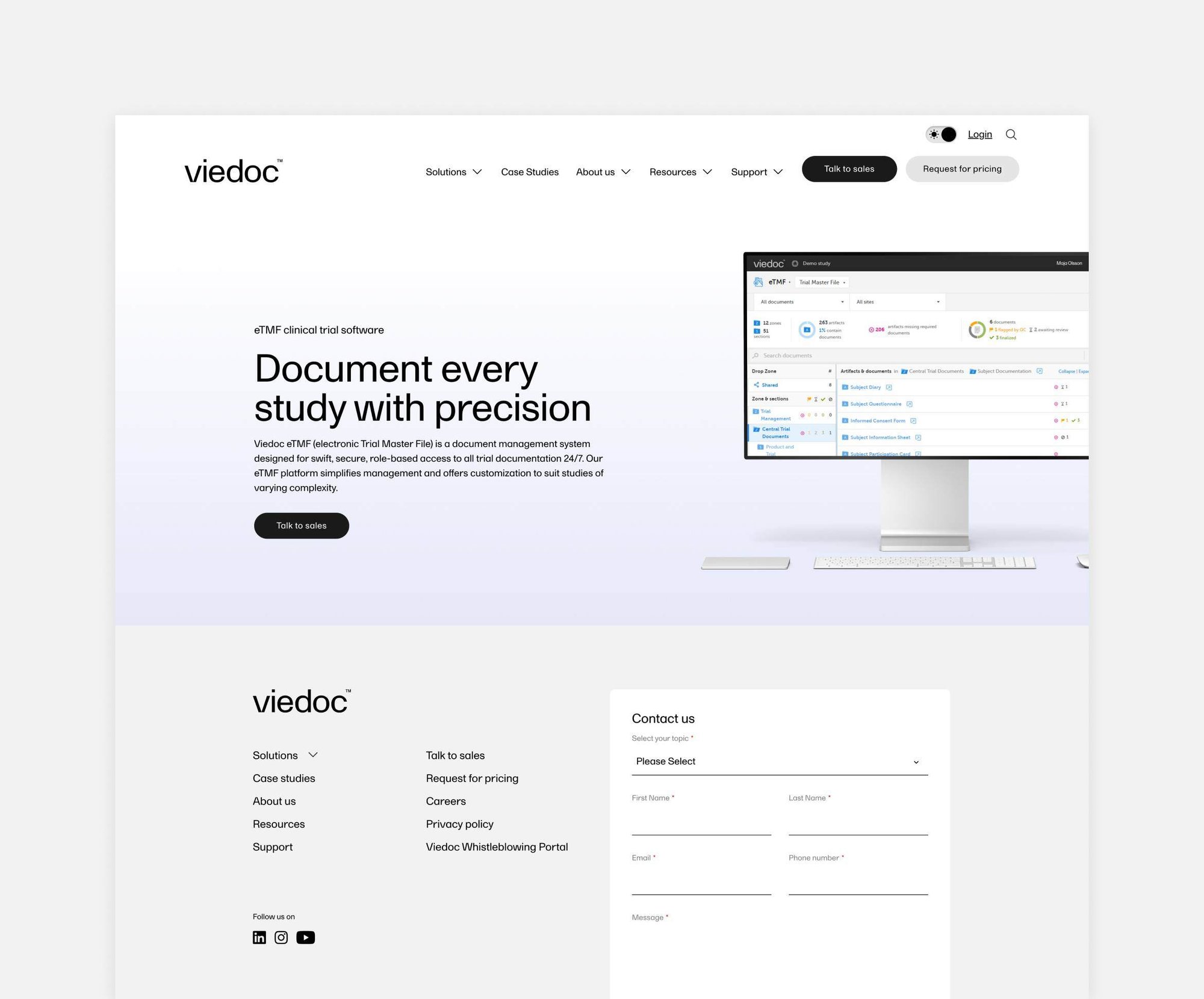Click the search icon in top navigation
Screen dimensions: 1204x999
(x=1012, y=135)
